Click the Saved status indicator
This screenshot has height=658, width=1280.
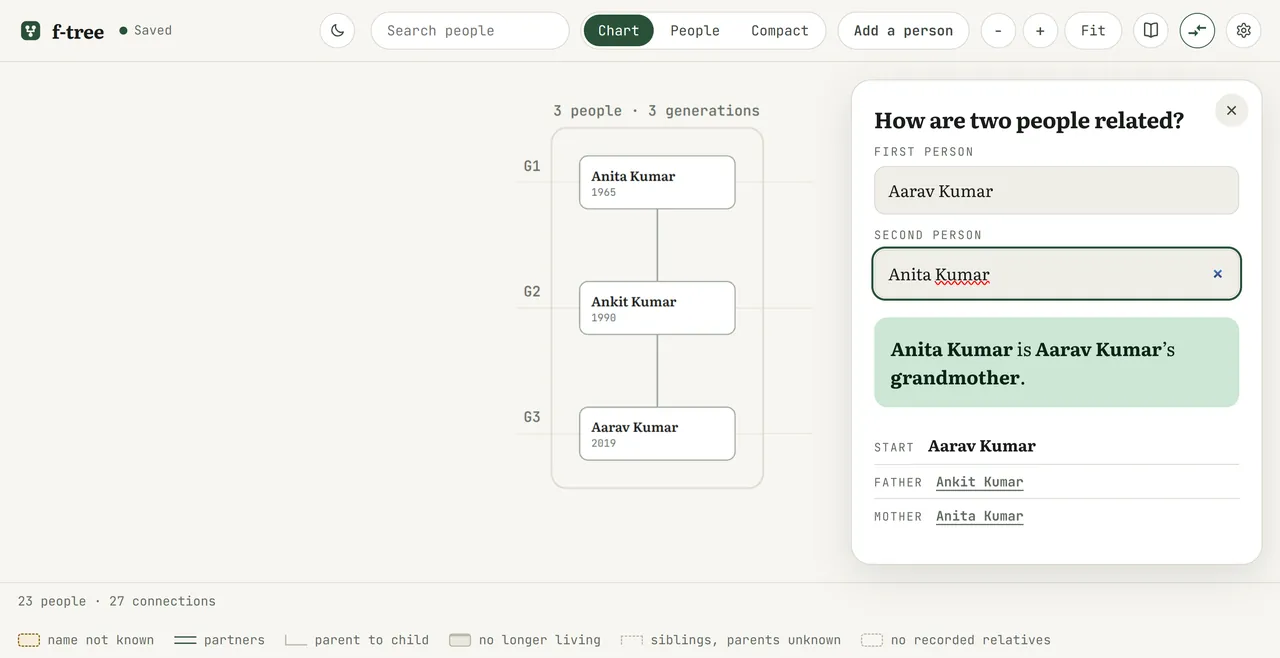(146, 31)
